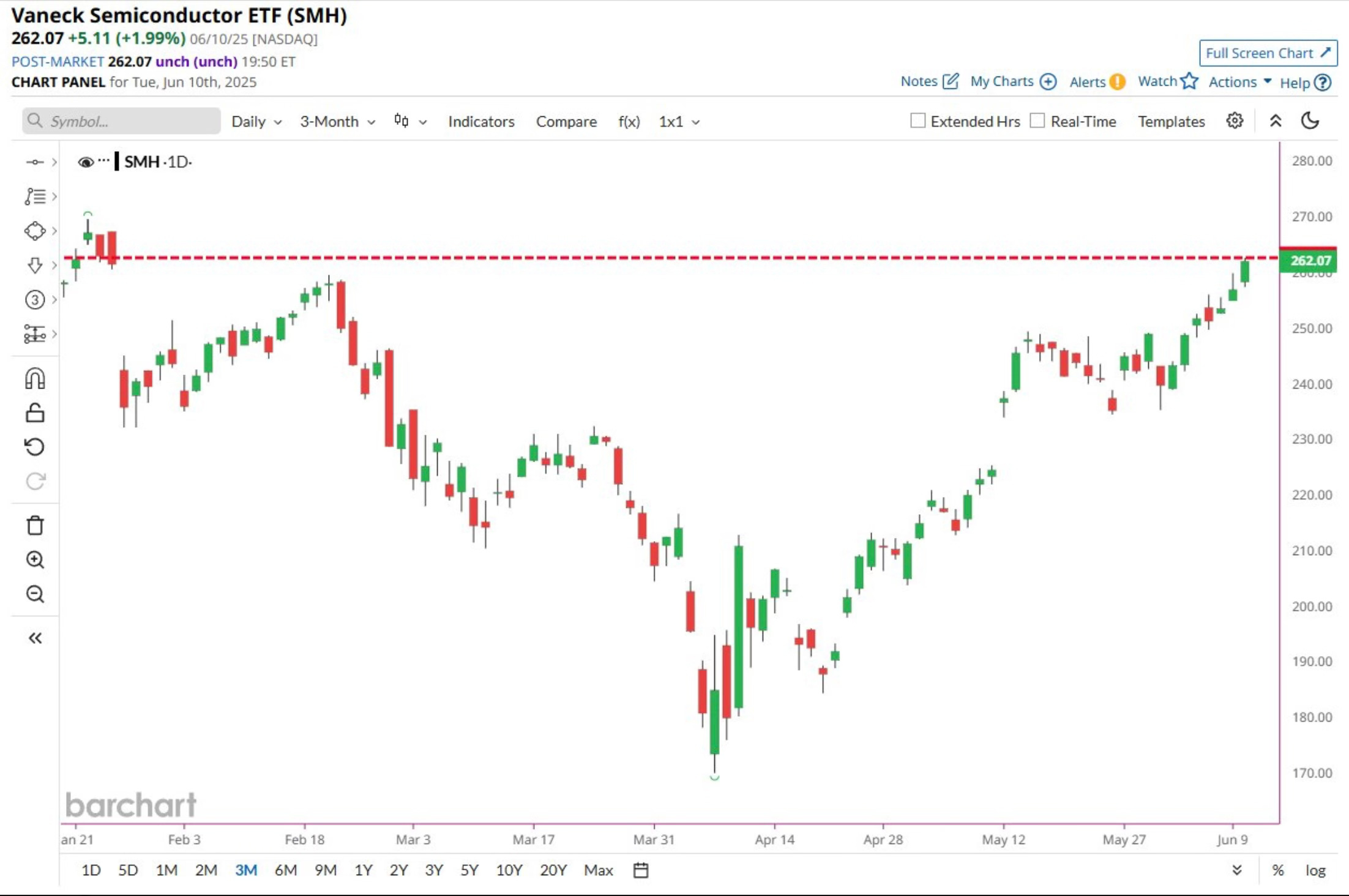This screenshot has height=896, width=1349.
Task: Click the Symbol search field
Action: click(x=121, y=121)
